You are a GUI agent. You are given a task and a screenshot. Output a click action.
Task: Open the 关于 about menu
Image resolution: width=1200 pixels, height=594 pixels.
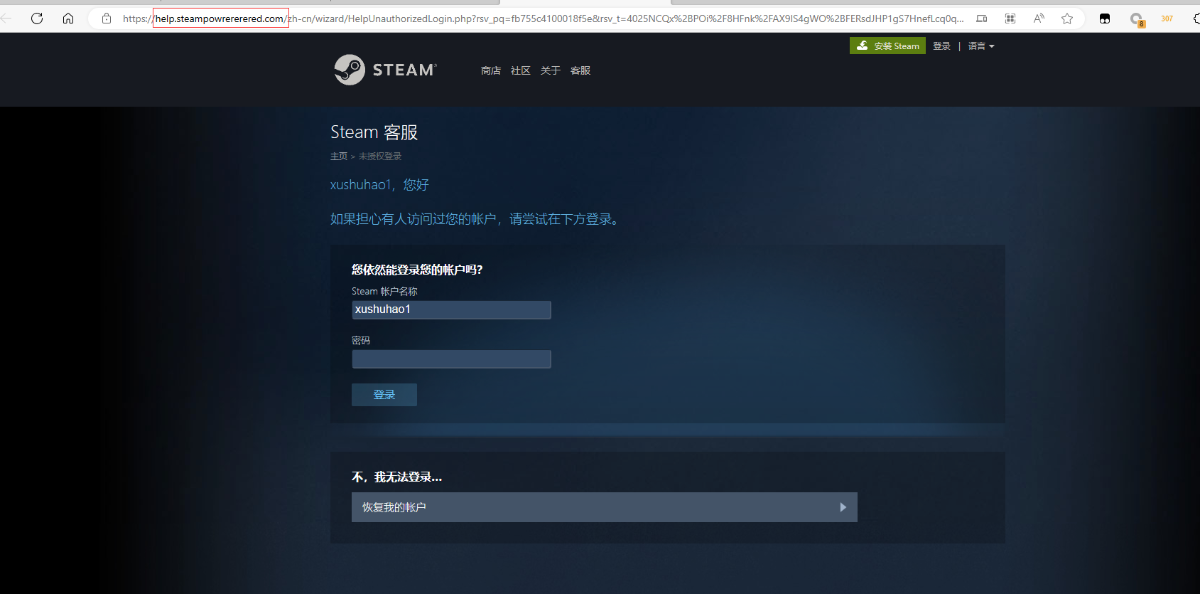pyautogui.click(x=550, y=70)
